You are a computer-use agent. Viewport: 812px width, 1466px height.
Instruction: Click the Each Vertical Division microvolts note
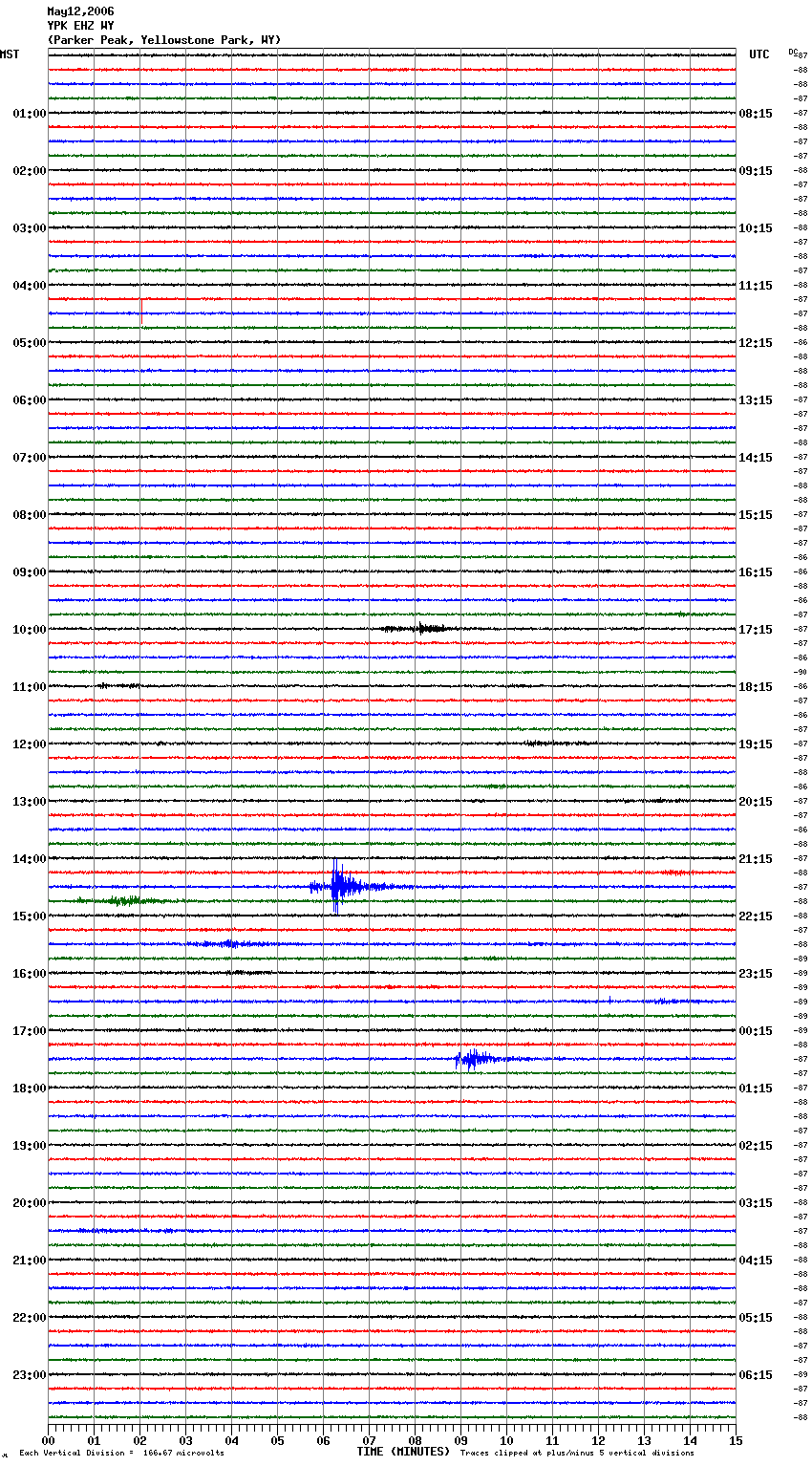click(x=121, y=1454)
